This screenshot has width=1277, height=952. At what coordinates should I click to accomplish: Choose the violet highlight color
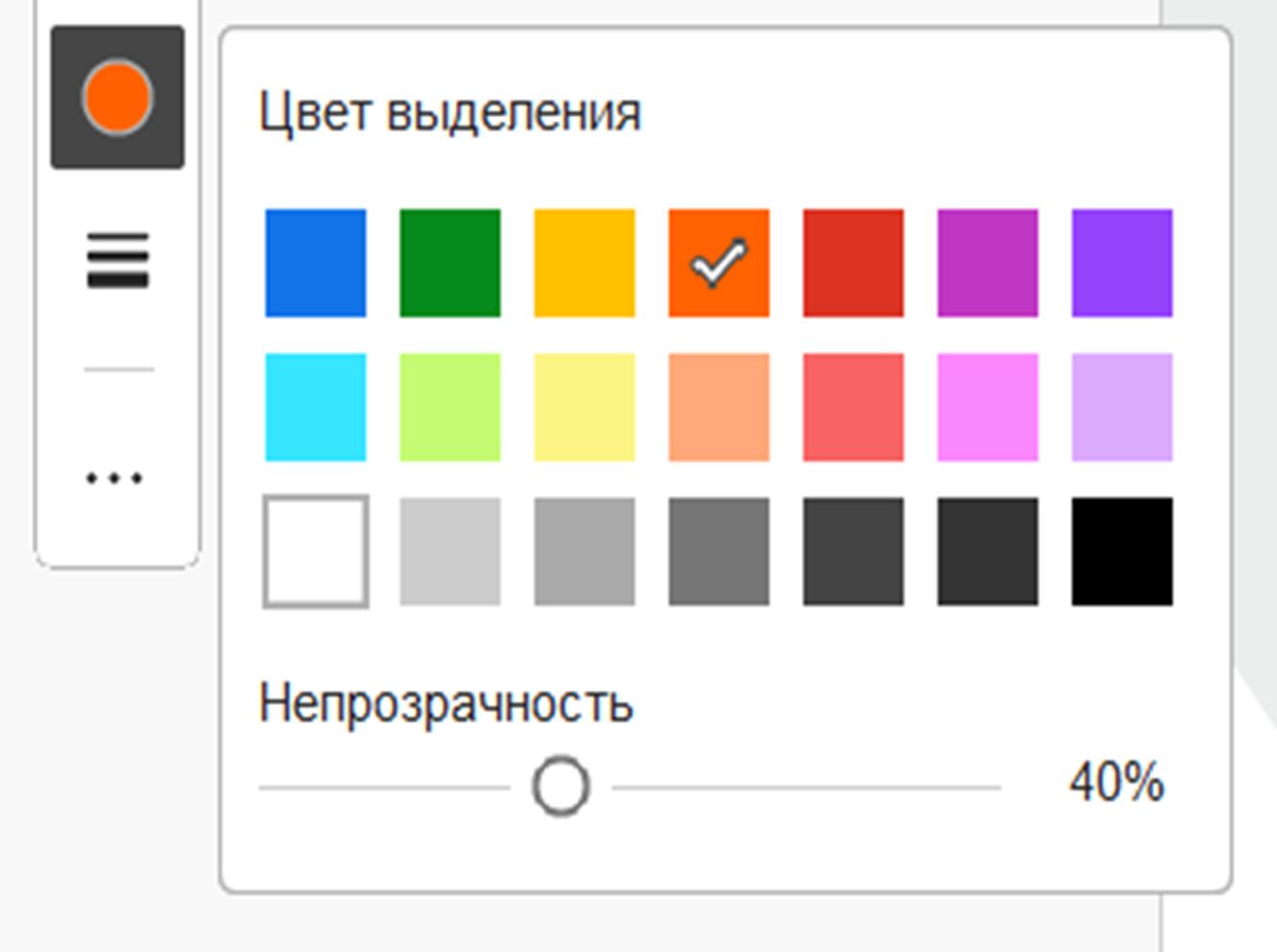[x=1121, y=263]
